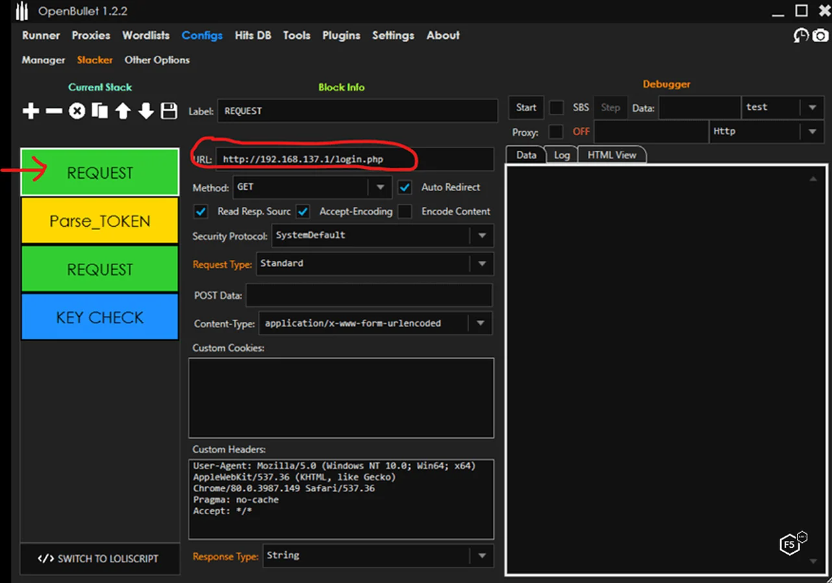Move selected block up with arrow icon
This screenshot has width=832, height=583.
point(123,111)
